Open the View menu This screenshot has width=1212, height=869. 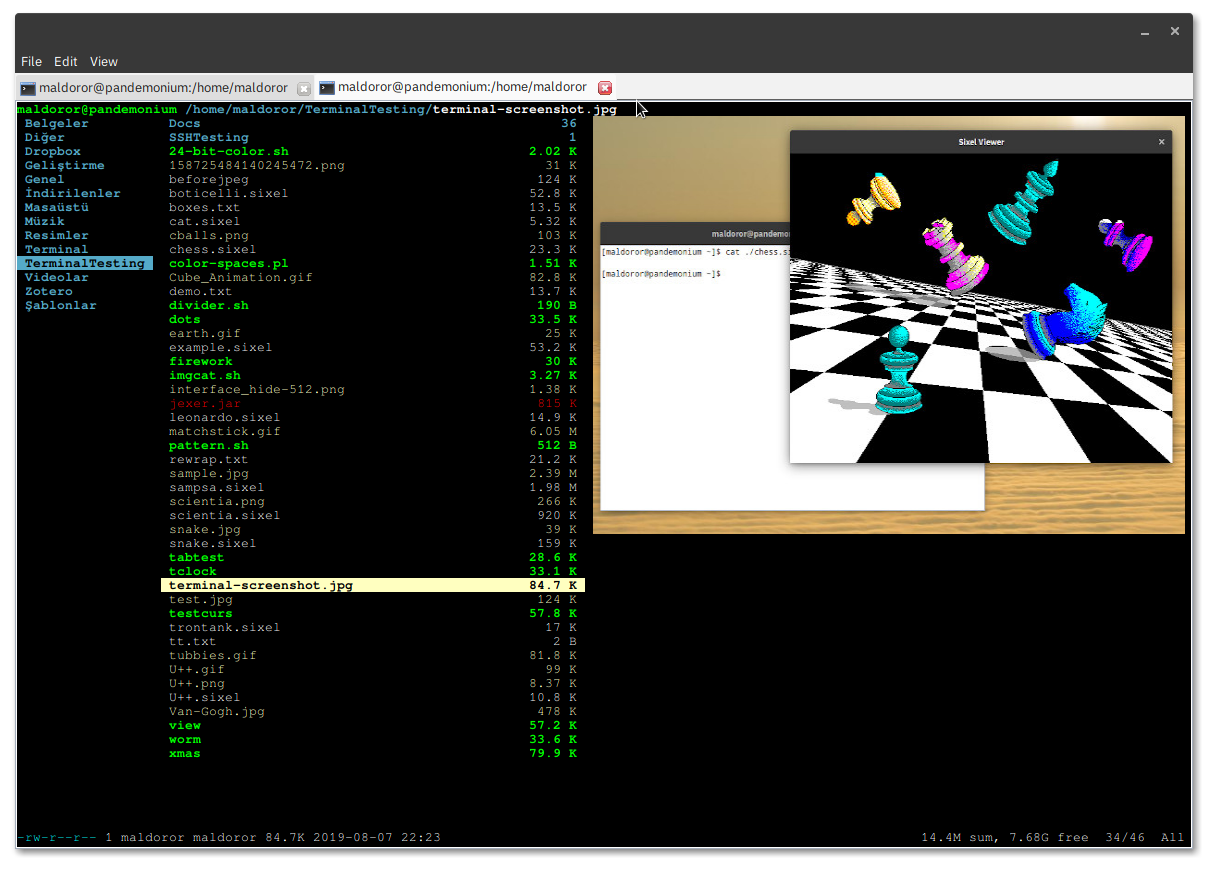(104, 62)
